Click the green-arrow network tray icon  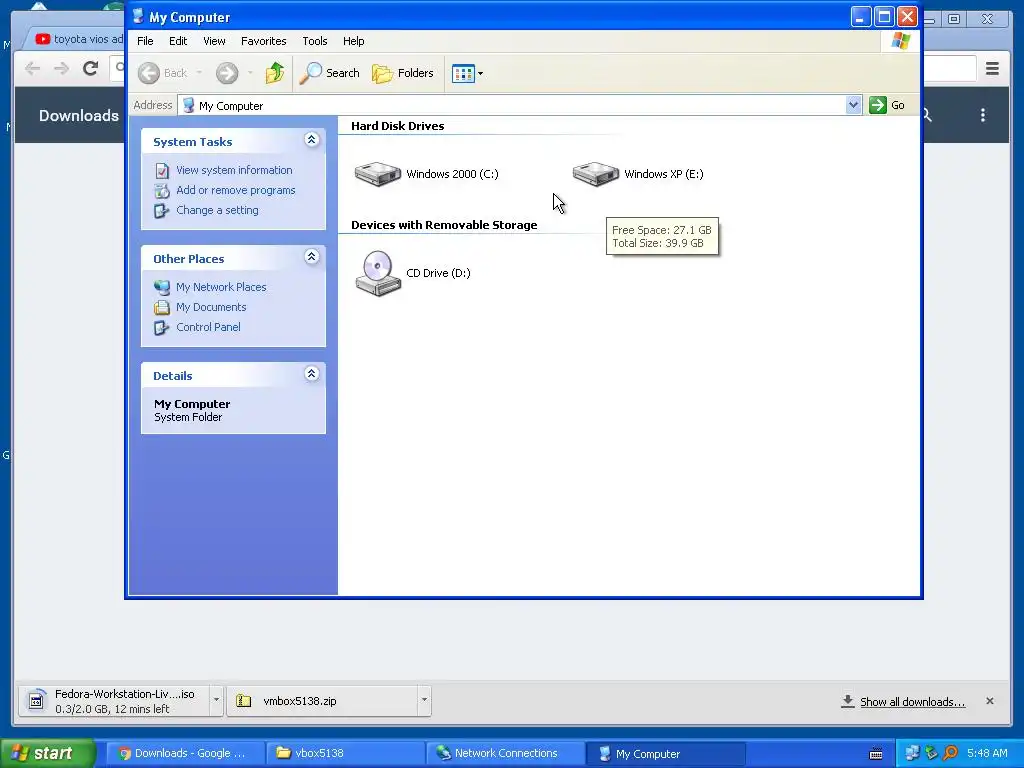click(x=931, y=753)
